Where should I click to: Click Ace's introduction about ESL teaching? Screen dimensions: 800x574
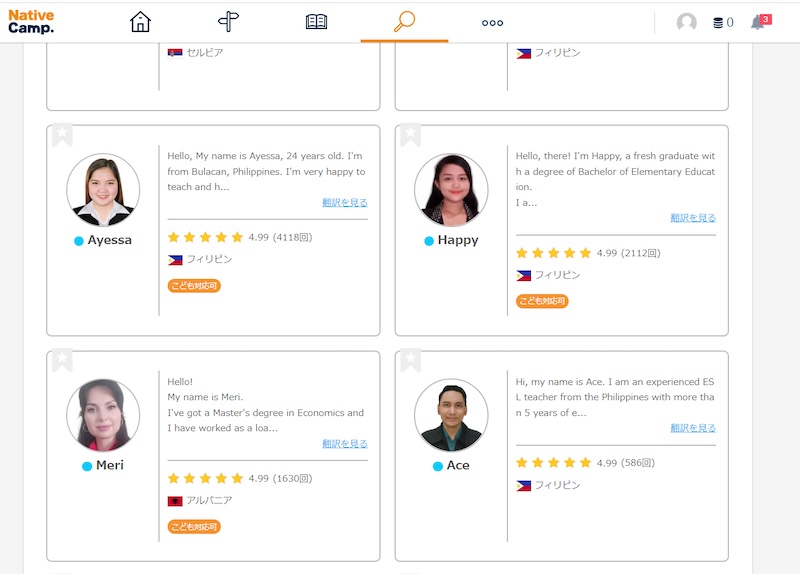coord(615,397)
